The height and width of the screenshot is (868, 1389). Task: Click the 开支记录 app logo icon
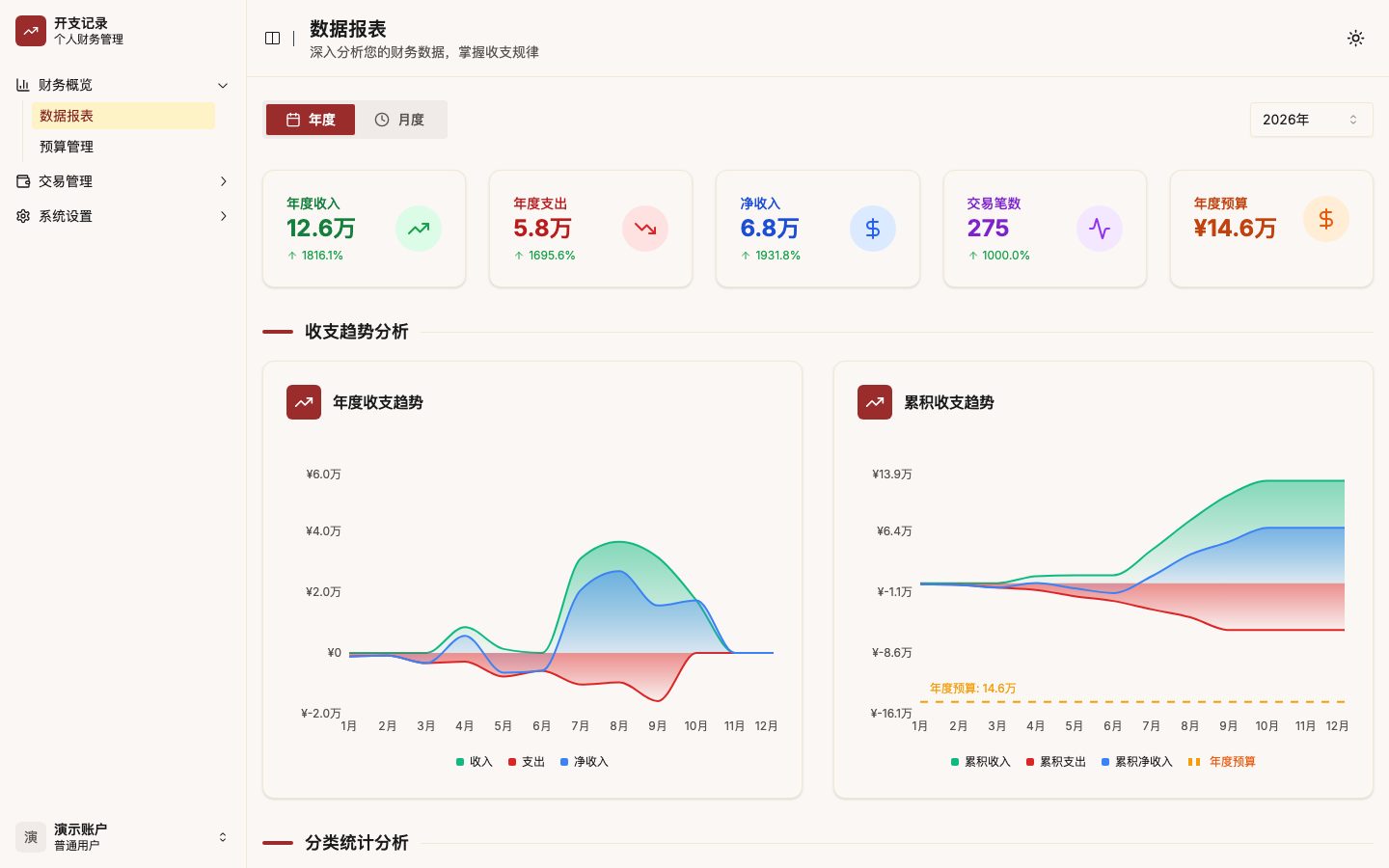pyautogui.click(x=31, y=31)
